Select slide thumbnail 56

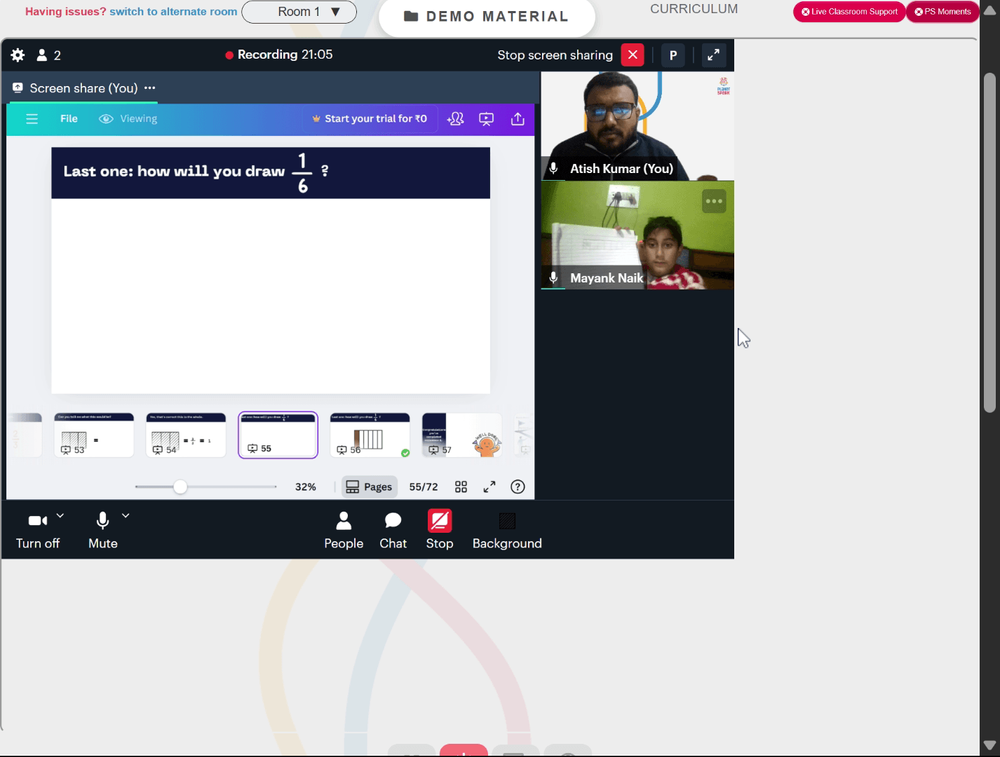[x=370, y=435]
